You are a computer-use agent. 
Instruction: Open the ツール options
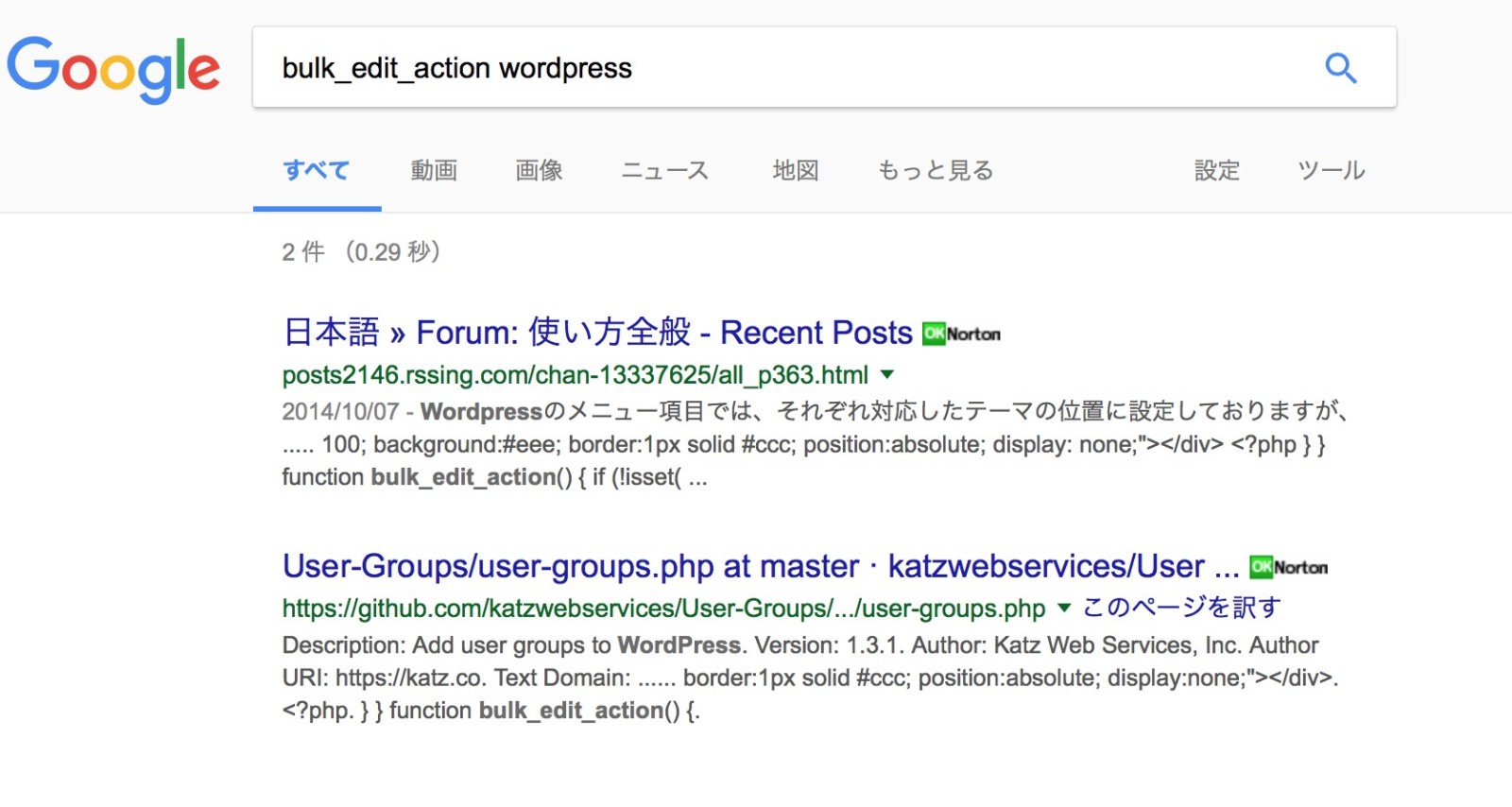[1332, 171]
